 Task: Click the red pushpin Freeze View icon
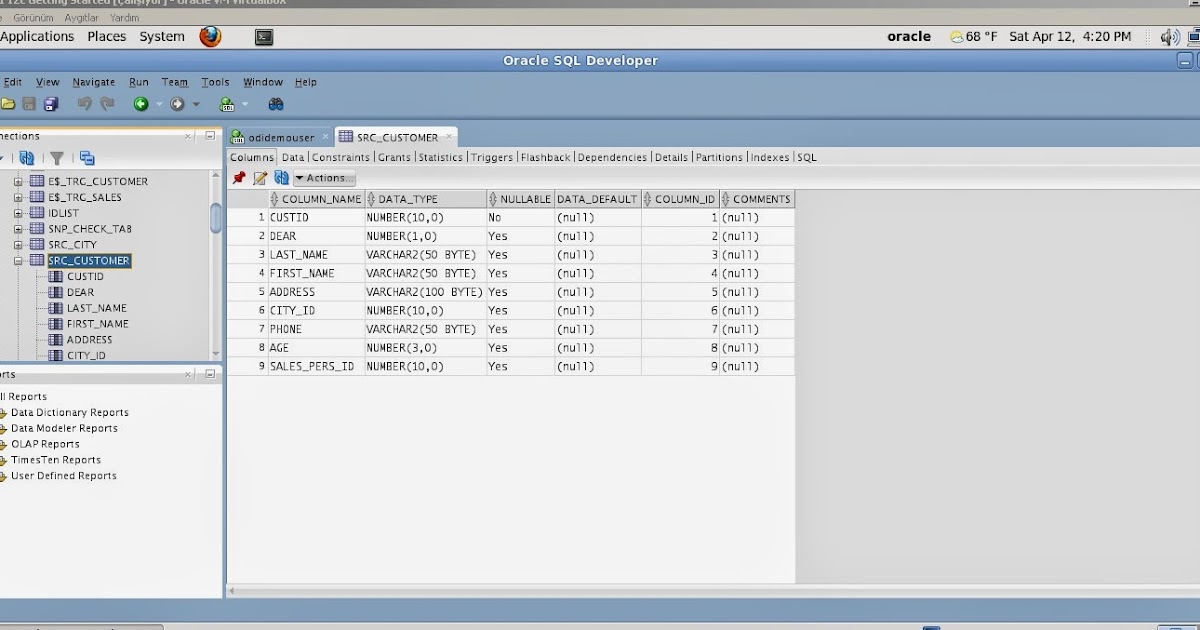(x=239, y=178)
